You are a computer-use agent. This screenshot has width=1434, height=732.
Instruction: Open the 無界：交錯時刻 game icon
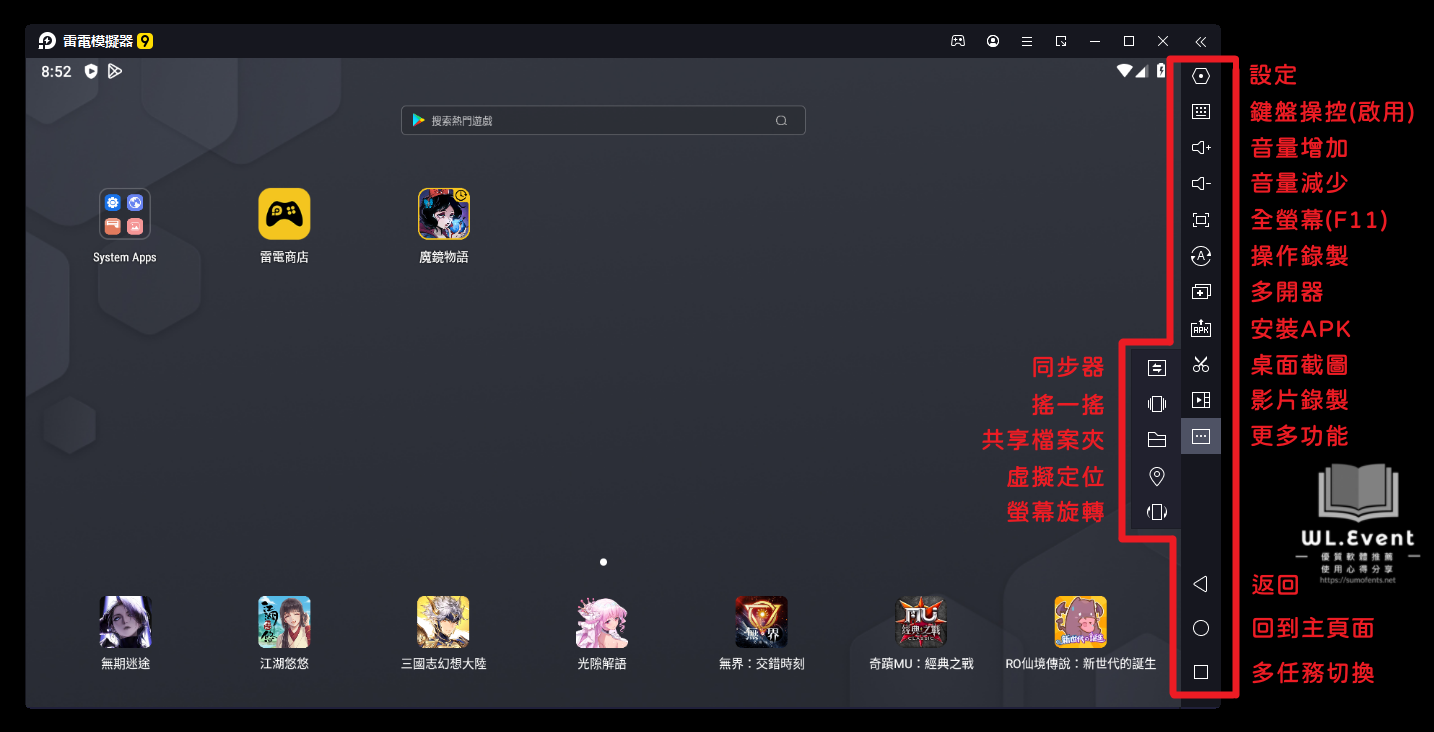pos(761,622)
